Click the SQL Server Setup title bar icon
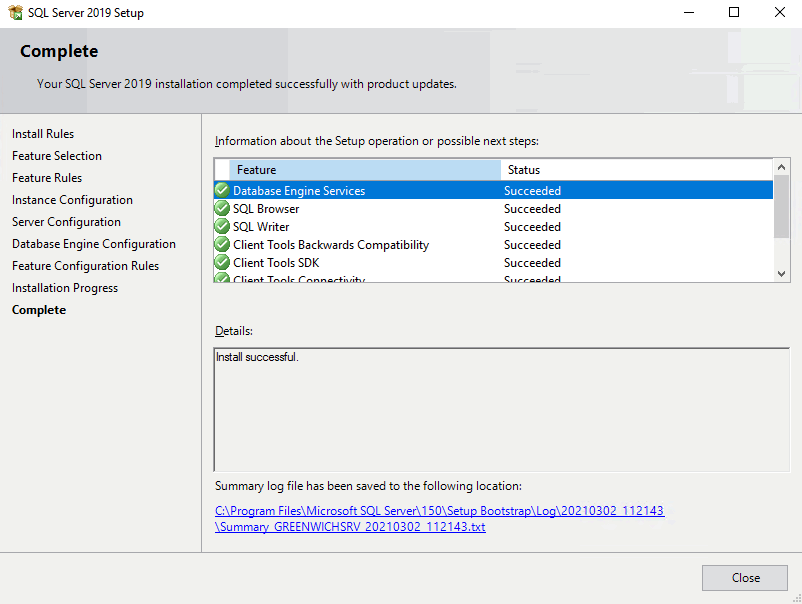This screenshot has height=604, width=802. [16, 12]
